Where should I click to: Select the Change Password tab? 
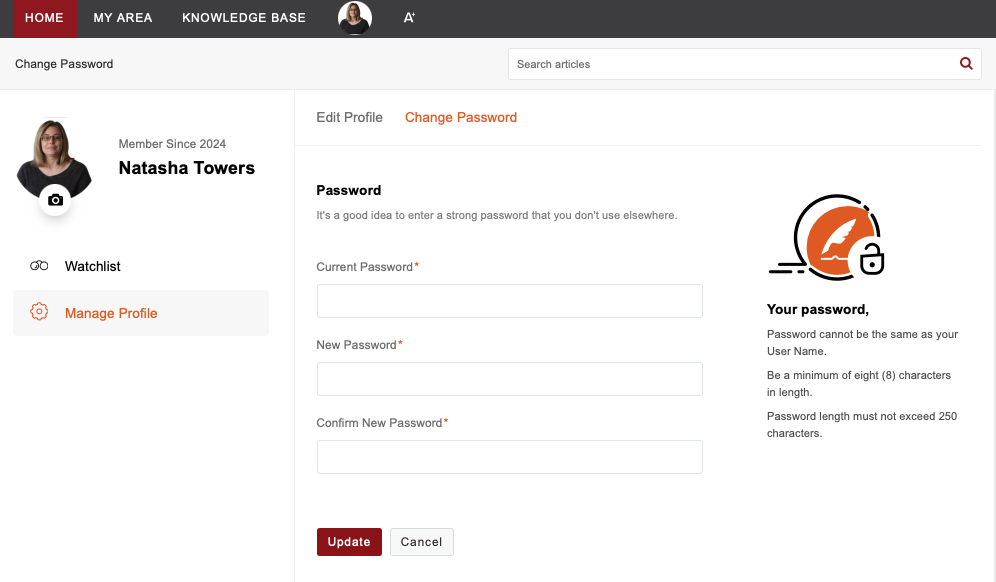461,118
